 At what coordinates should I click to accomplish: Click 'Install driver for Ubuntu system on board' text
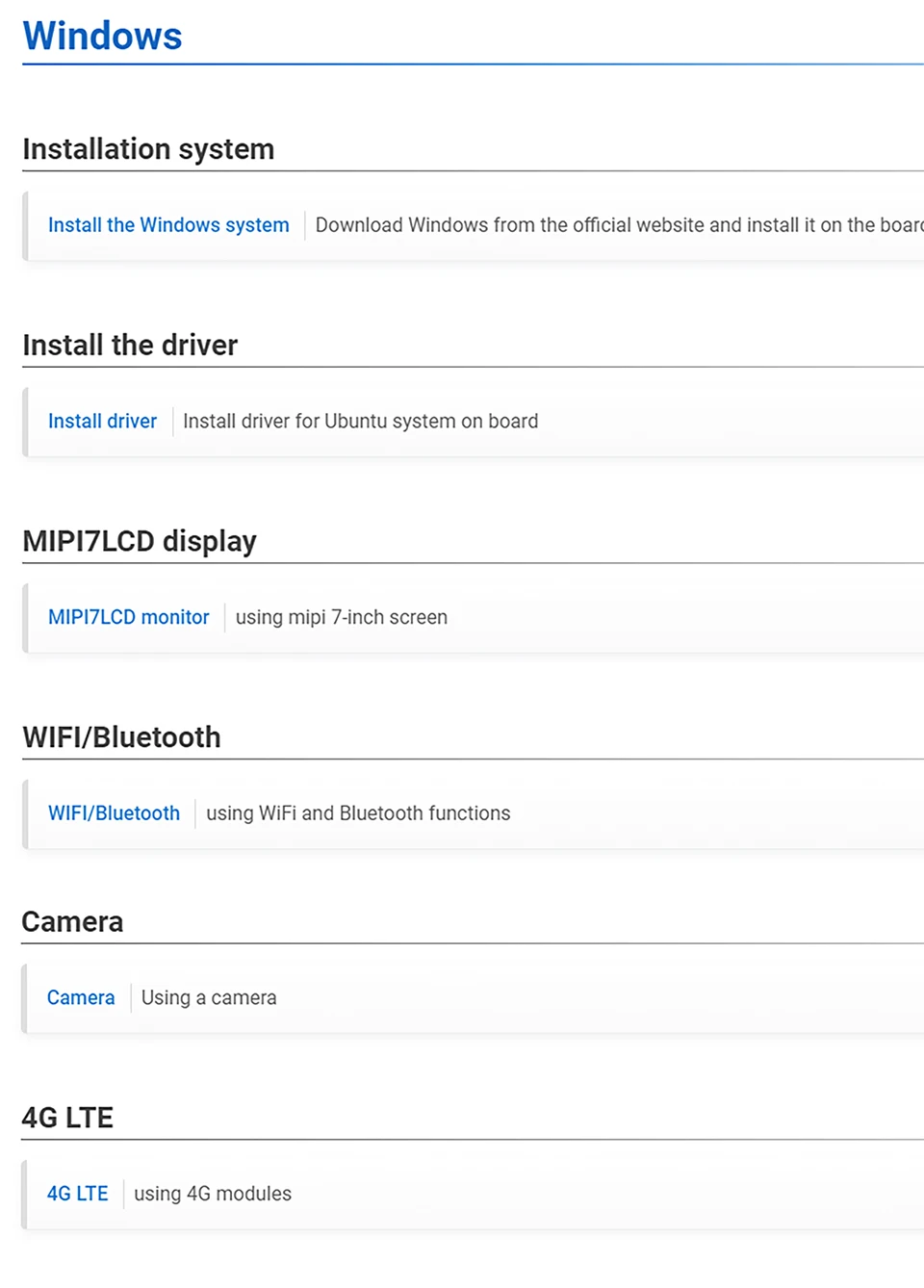pyautogui.click(x=360, y=422)
